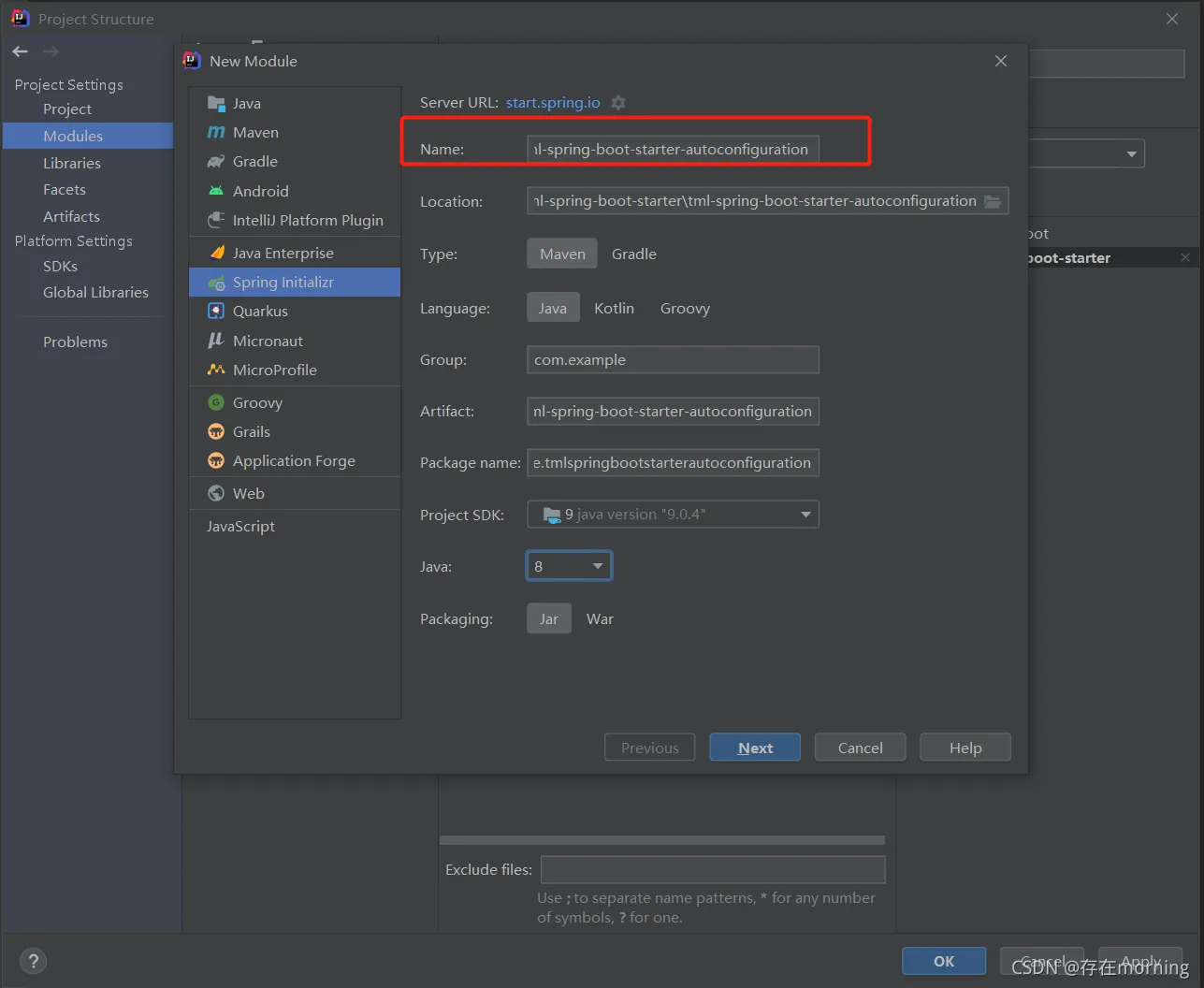Click the Next button
This screenshot has width=1204, height=988.
coord(755,748)
